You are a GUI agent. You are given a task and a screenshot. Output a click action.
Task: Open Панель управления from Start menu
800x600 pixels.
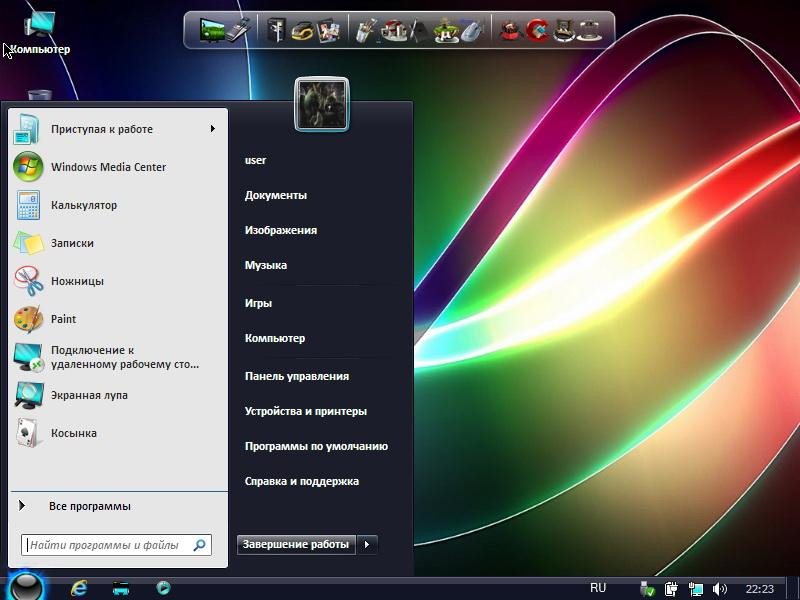click(x=296, y=376)
